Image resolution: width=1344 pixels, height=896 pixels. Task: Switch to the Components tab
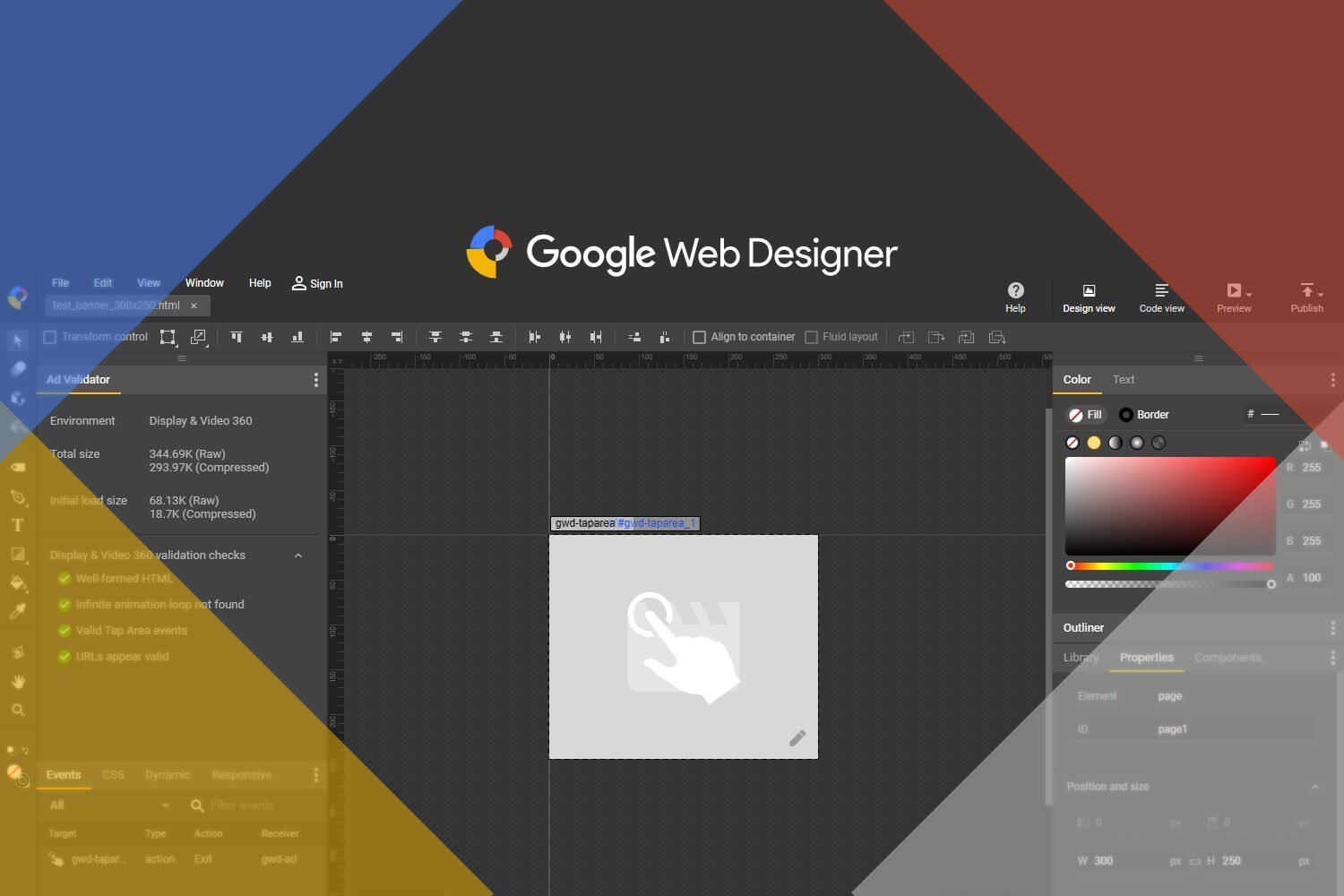click(x=1228, y=657)
